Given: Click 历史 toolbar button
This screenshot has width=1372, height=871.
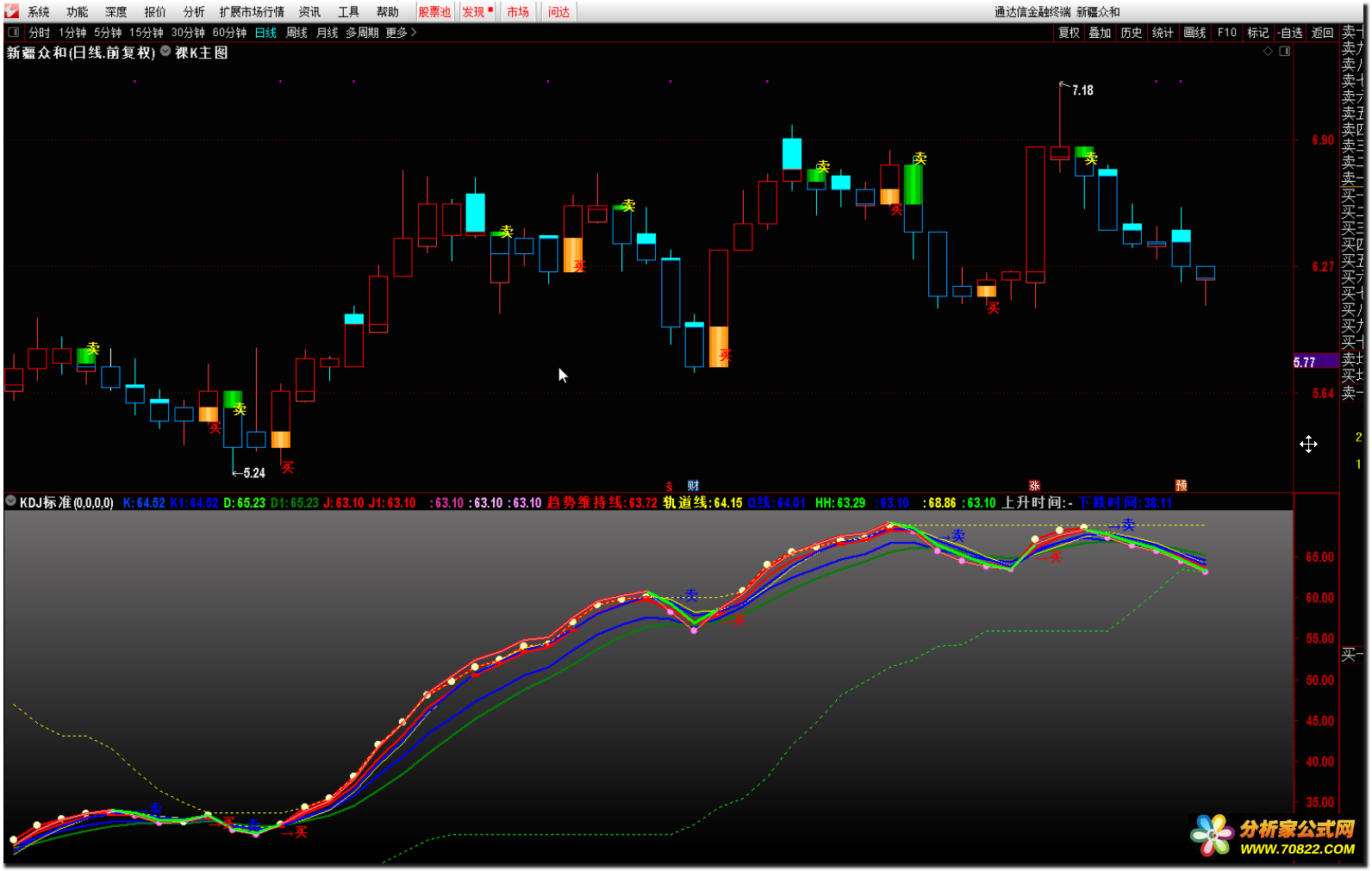Looking at the screenshot, I should (1132, 33).
